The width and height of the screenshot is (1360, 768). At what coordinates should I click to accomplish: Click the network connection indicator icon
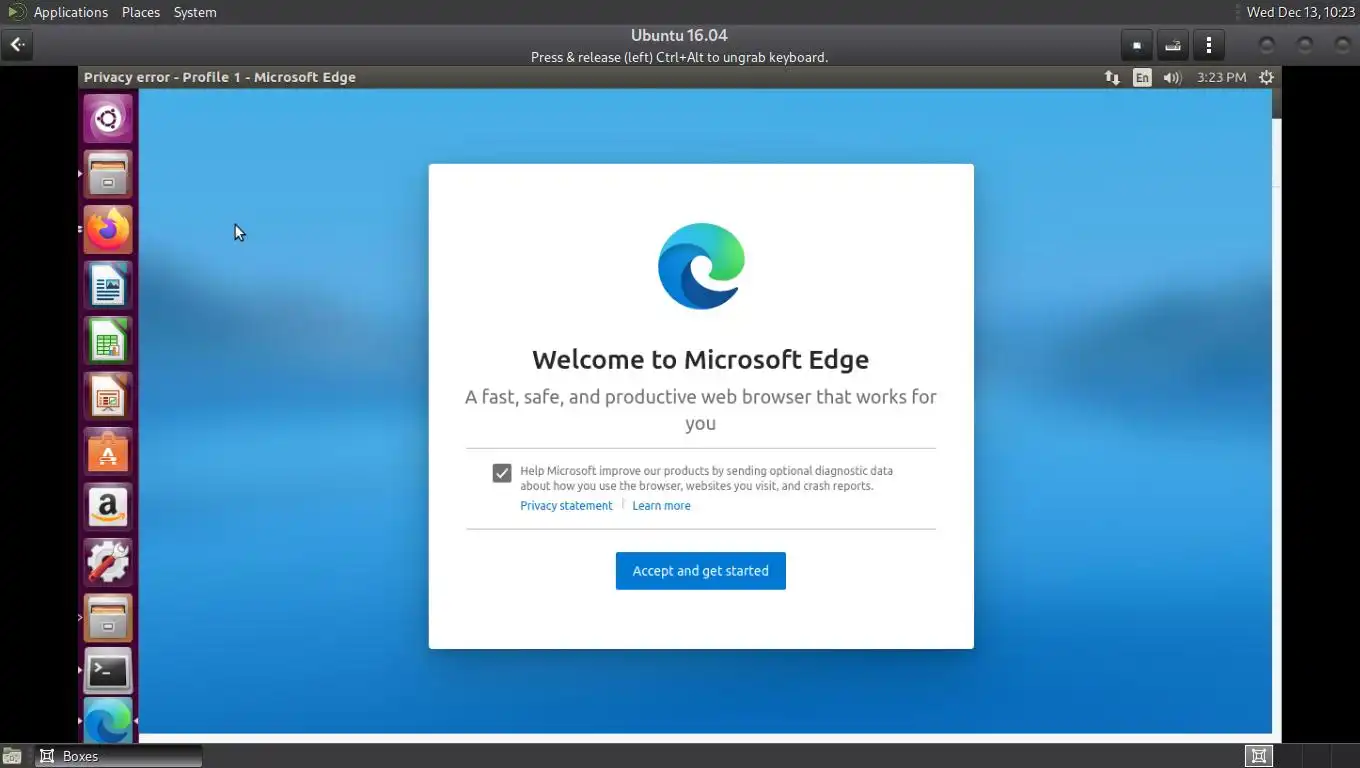pyautogui.click(x=1112, y=77)
